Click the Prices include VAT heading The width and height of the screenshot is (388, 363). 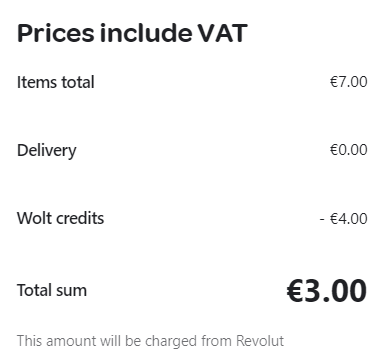(x=132, y=33)
